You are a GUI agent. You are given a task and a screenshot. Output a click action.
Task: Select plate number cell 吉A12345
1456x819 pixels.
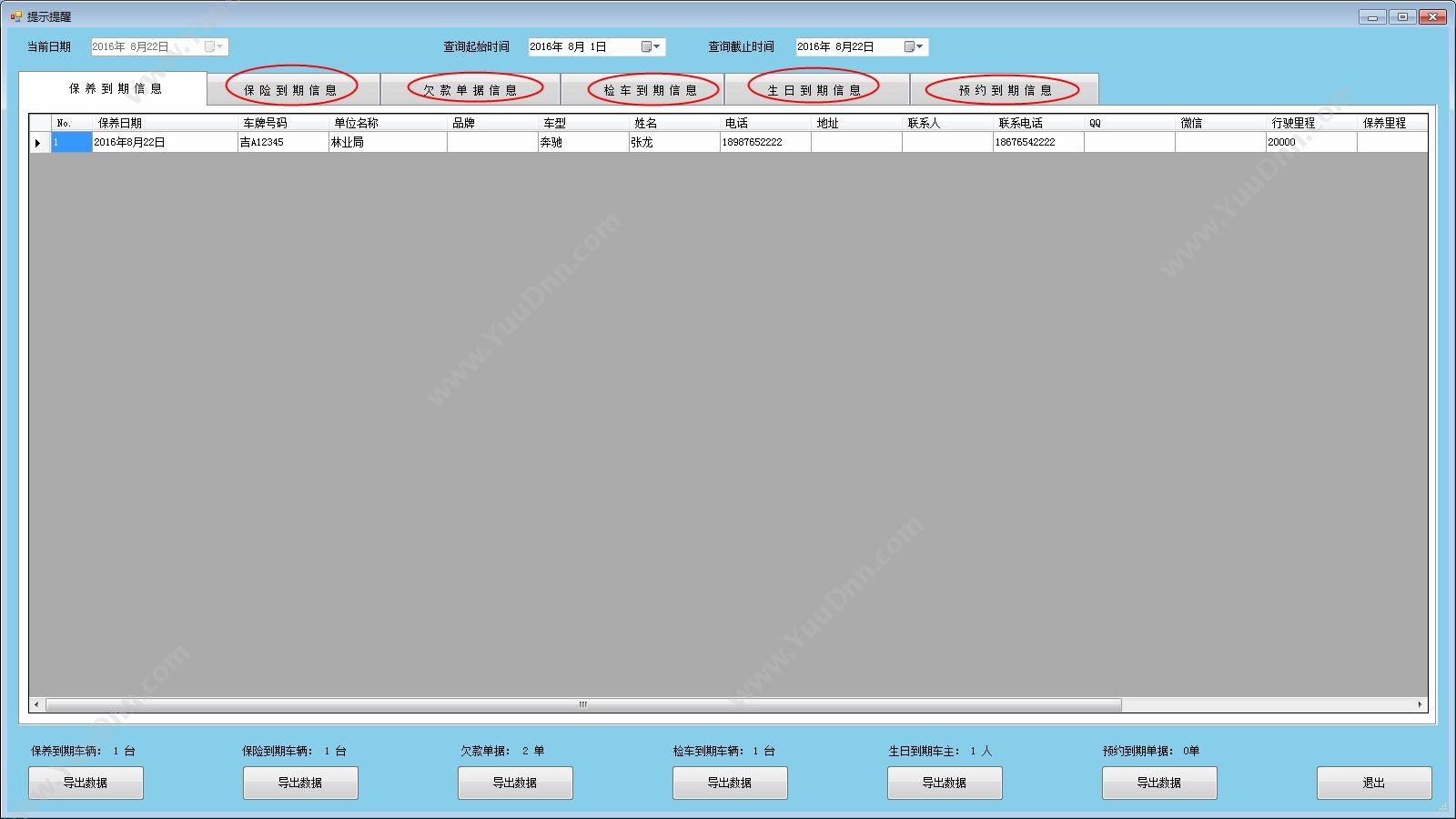pos(283,142)
